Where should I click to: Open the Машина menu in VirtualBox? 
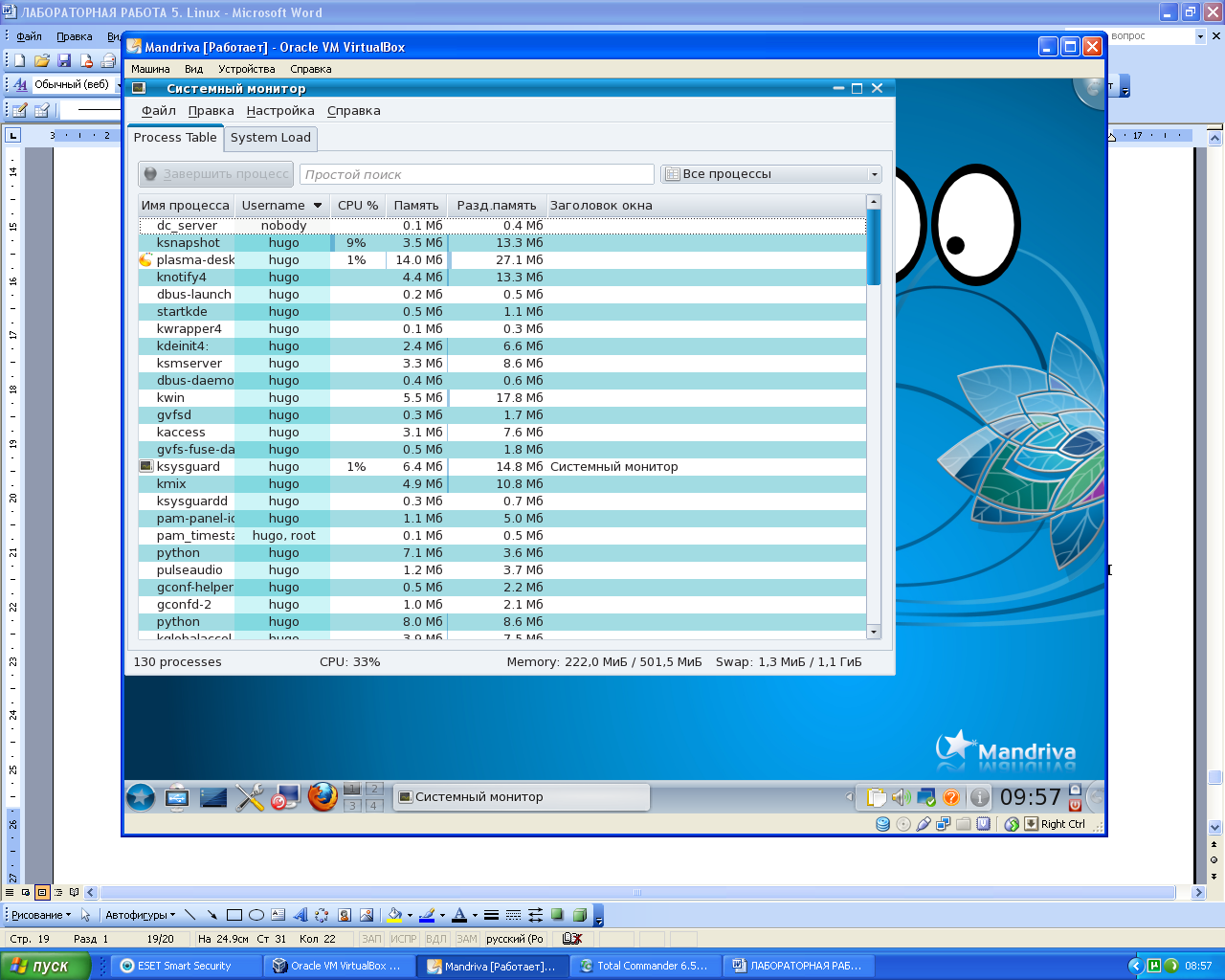[150, 69]
